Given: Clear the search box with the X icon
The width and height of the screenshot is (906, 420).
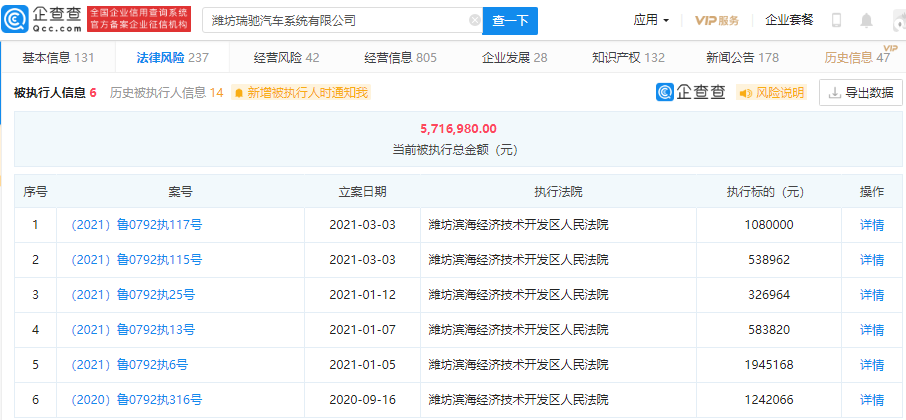Looking at the screenshot, I should [x=474, y=20].
